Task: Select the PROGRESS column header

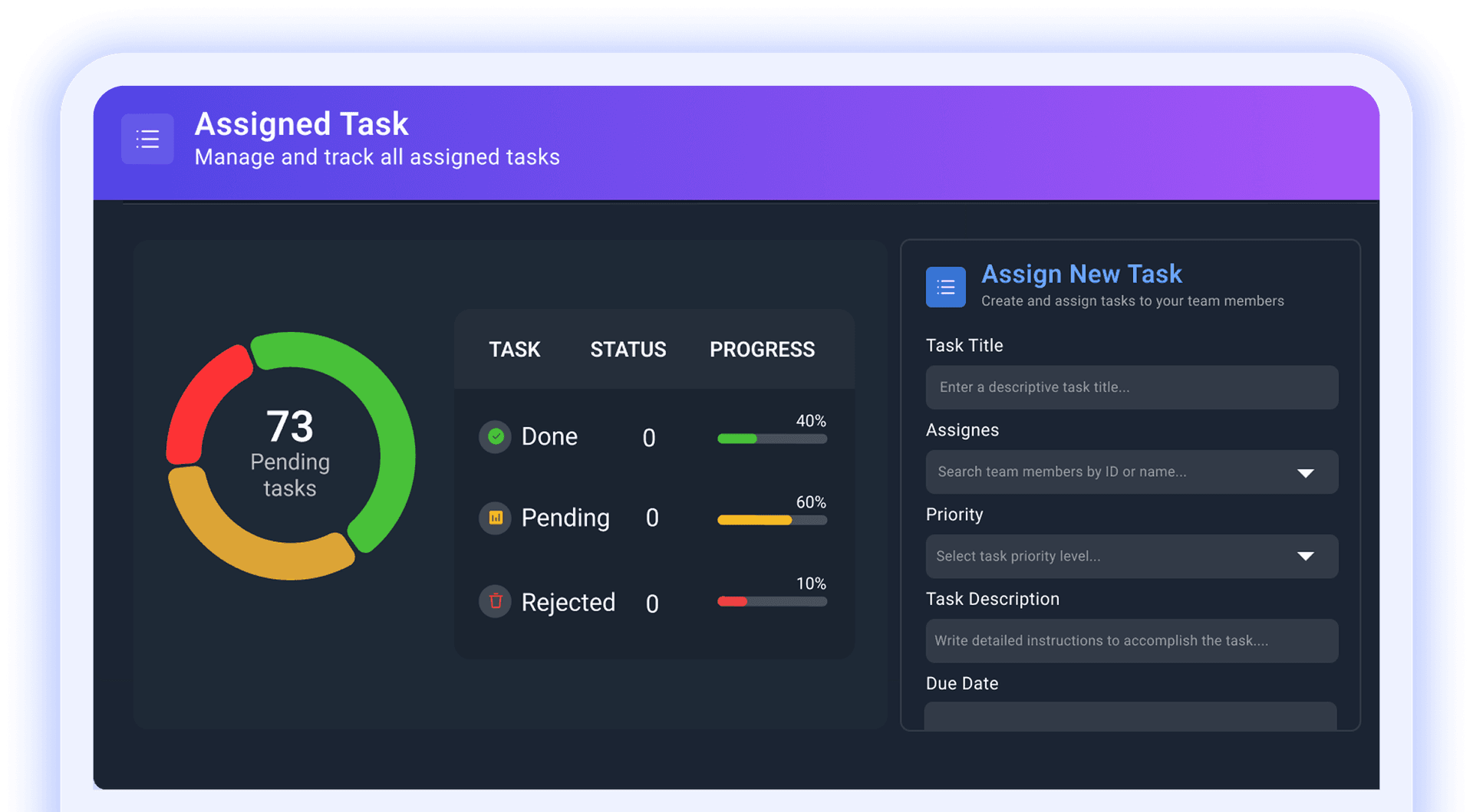Action: [x=761, y=350]
